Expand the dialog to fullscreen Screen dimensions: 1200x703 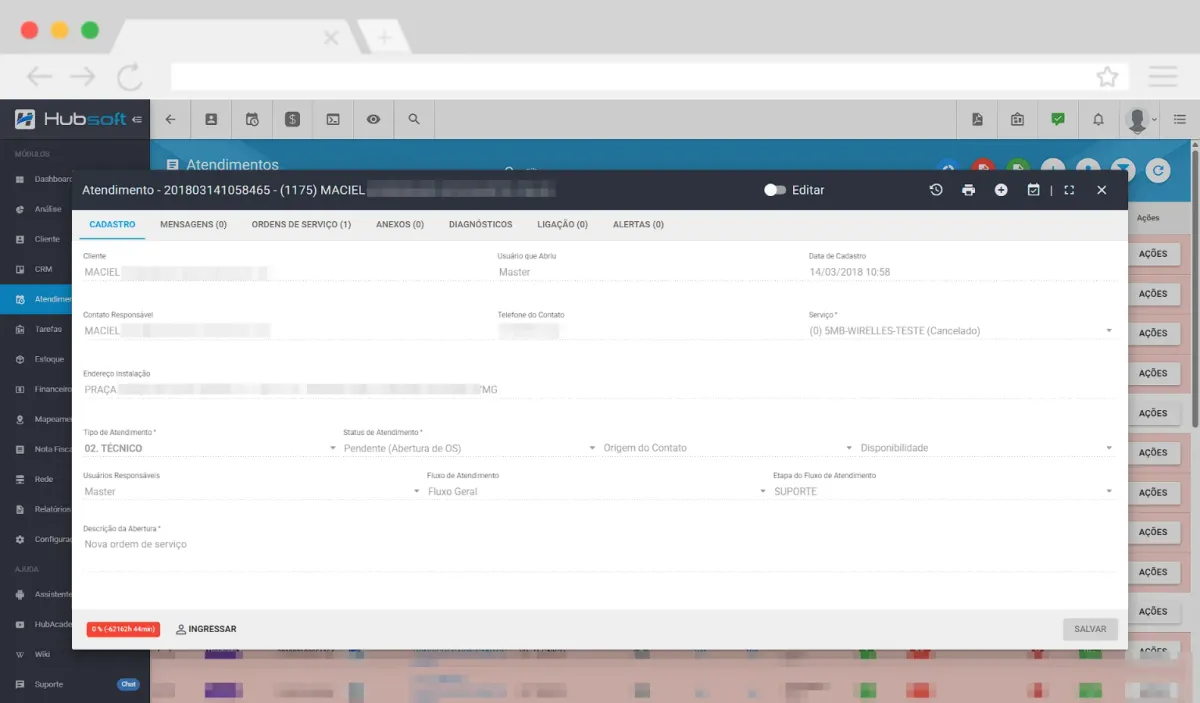pos(1069,190)
